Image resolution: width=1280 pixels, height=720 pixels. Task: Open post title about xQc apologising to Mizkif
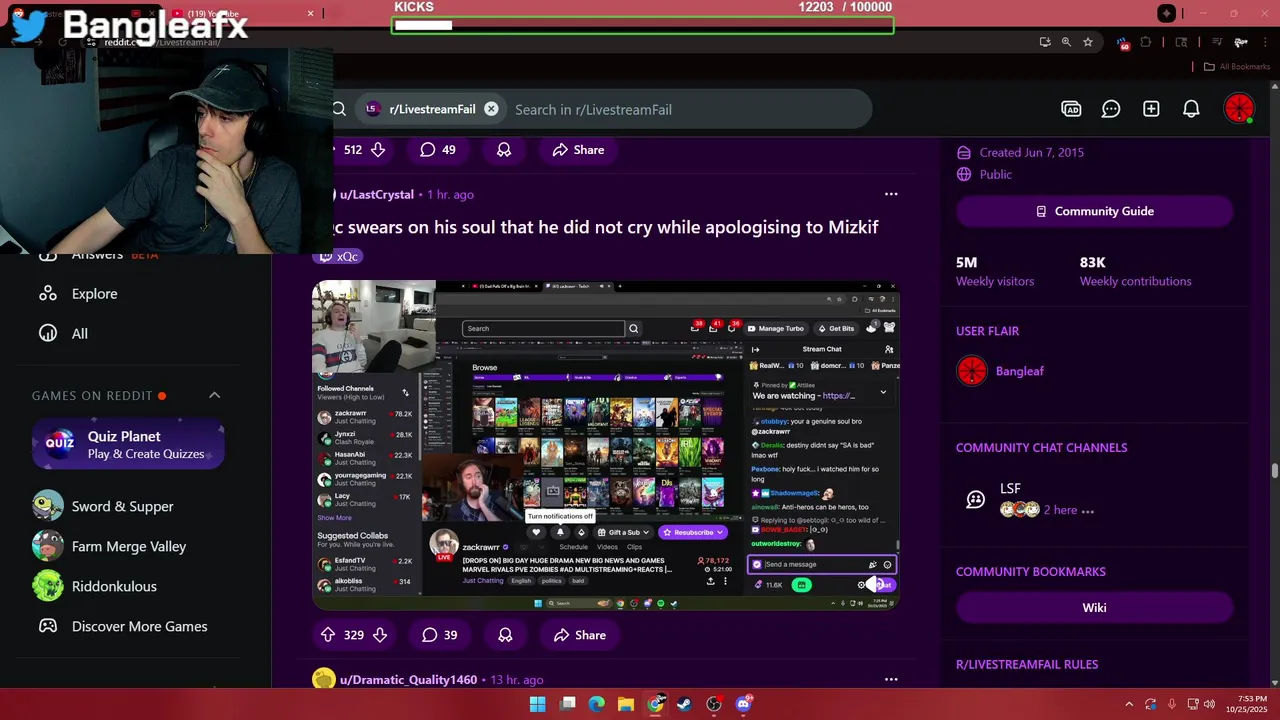[605, 227]
